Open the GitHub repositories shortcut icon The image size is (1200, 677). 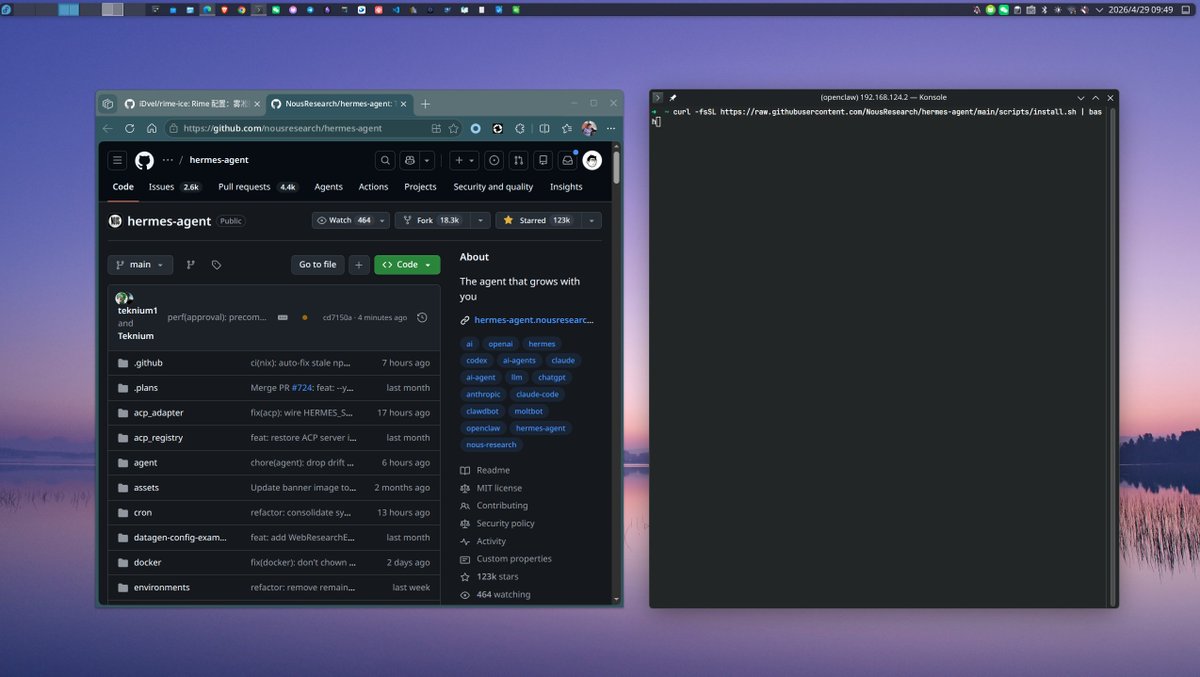[543, 160]
